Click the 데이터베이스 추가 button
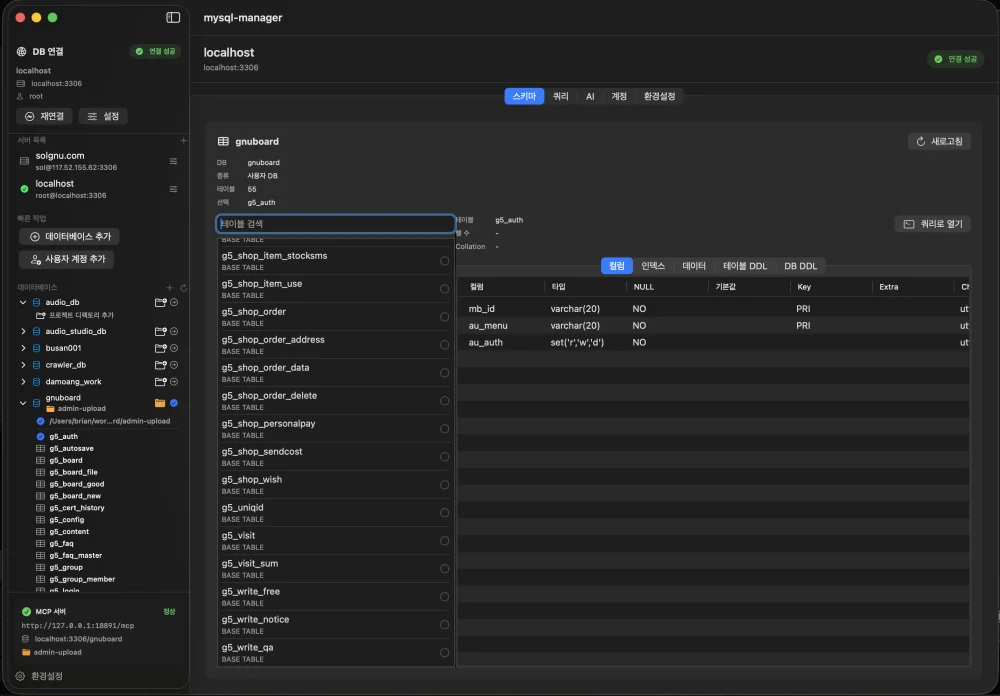The width and height of the screenshot is (1000, 696). 70,237
